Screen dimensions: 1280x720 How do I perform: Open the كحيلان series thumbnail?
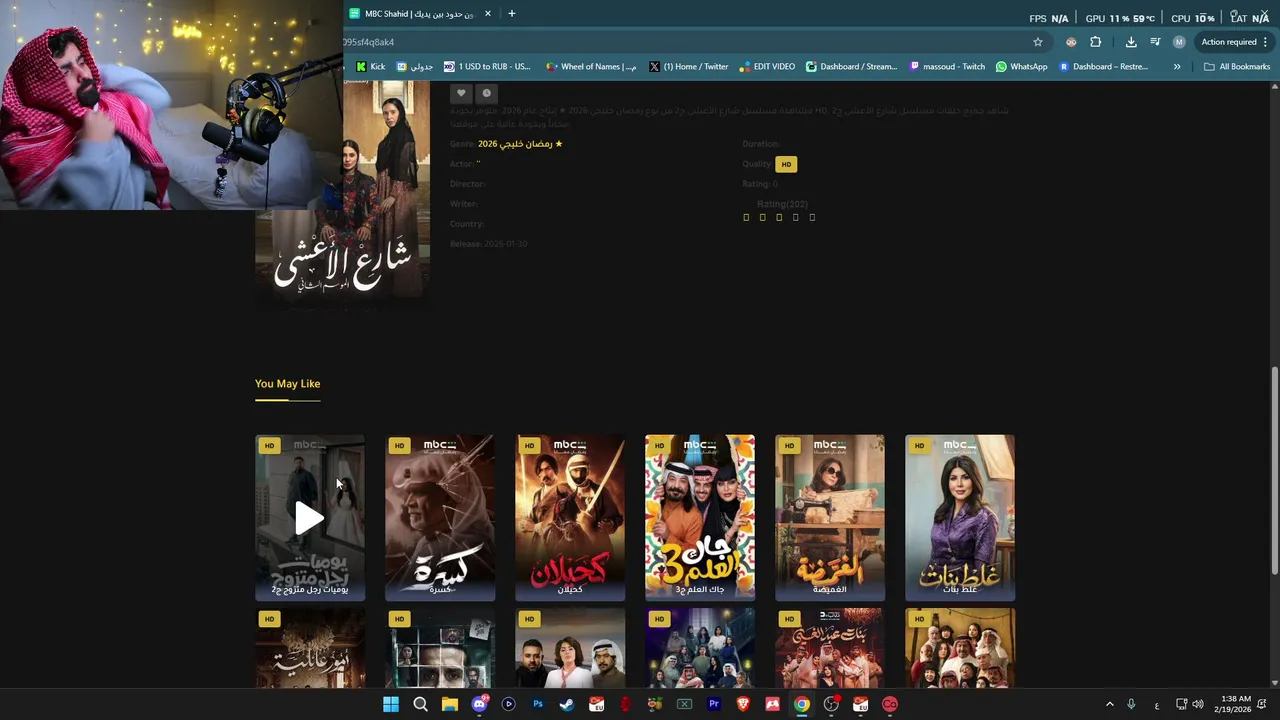[570, 518]
